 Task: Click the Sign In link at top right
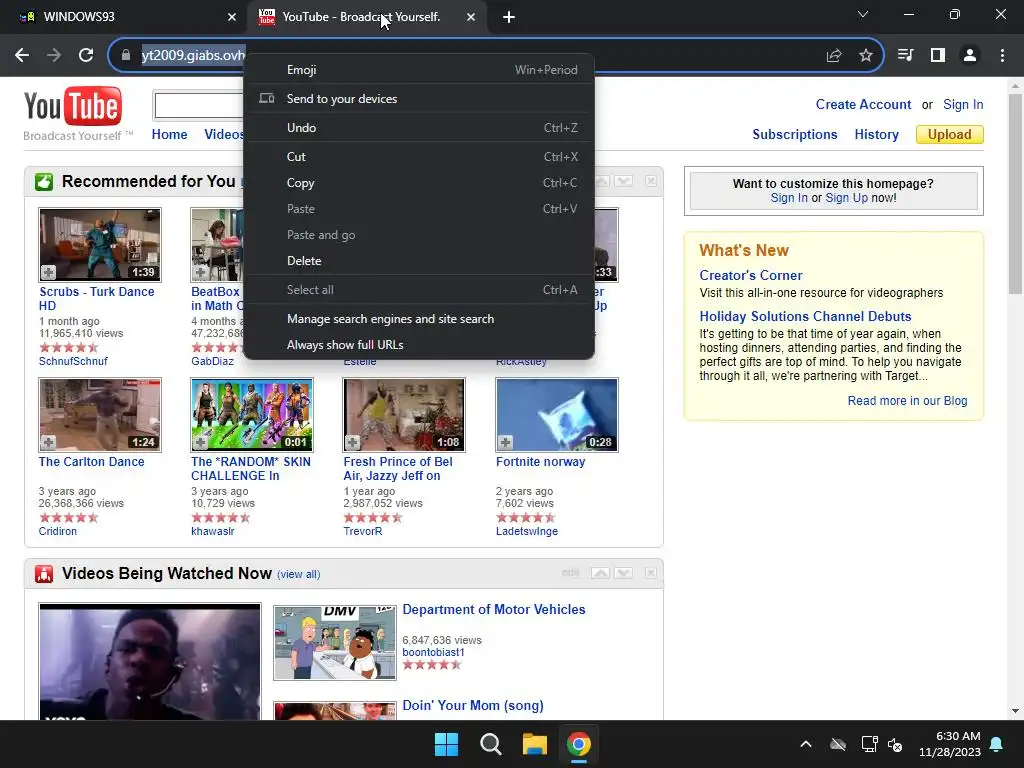click(x=963, y=104)
